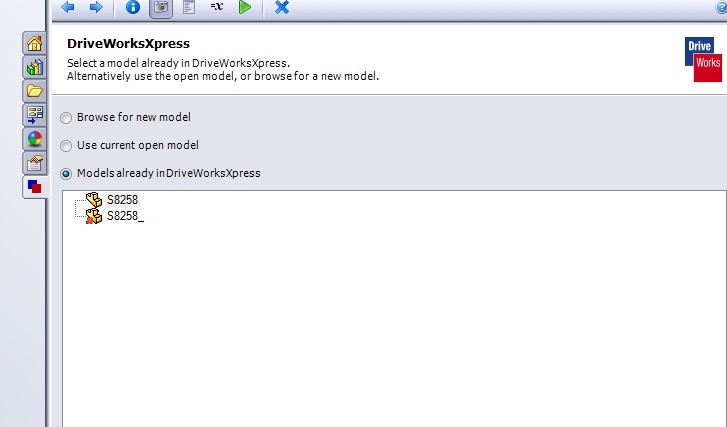Select the DriveWorksXpress red-blue squares tab
Viewport: 727px width, 427px height.
coord(34,187)
